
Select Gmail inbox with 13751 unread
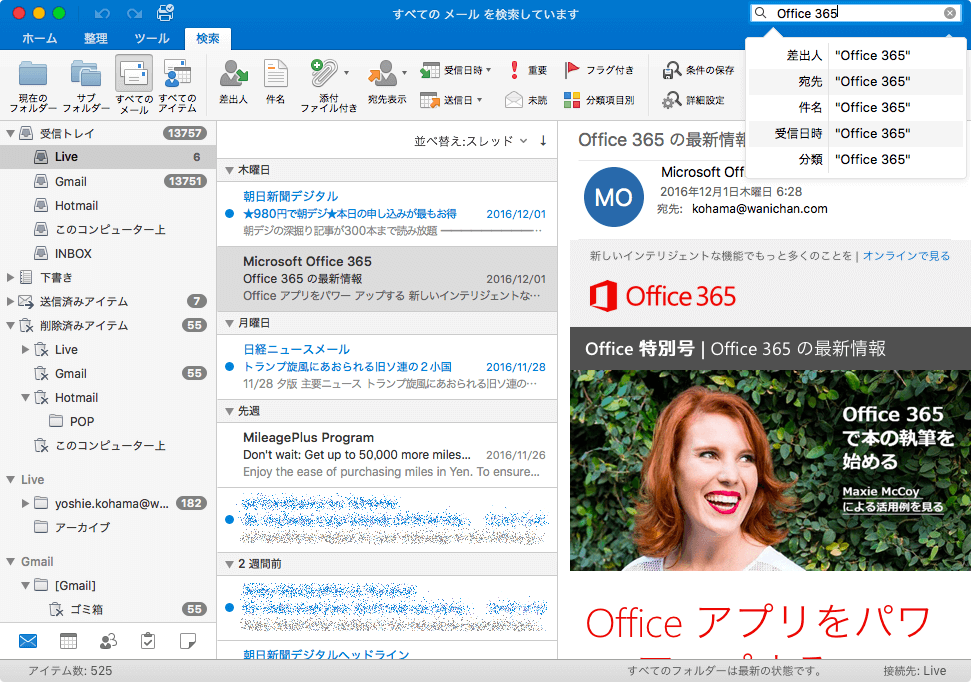pos(108,181)
